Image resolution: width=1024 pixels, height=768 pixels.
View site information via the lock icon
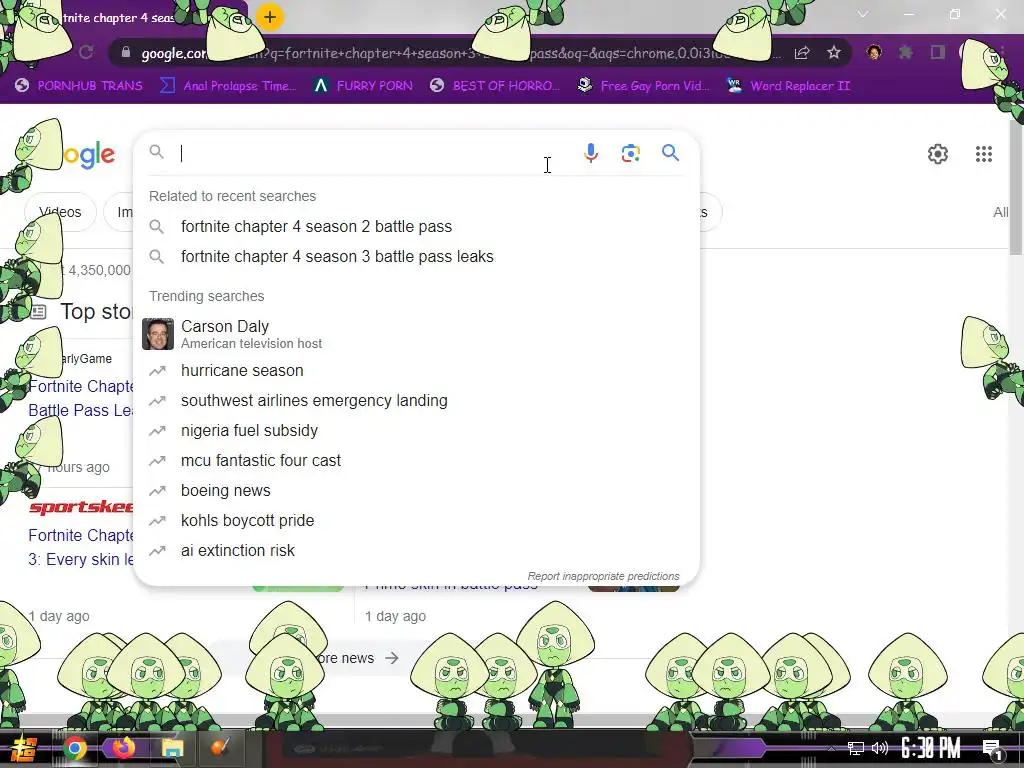125,53
